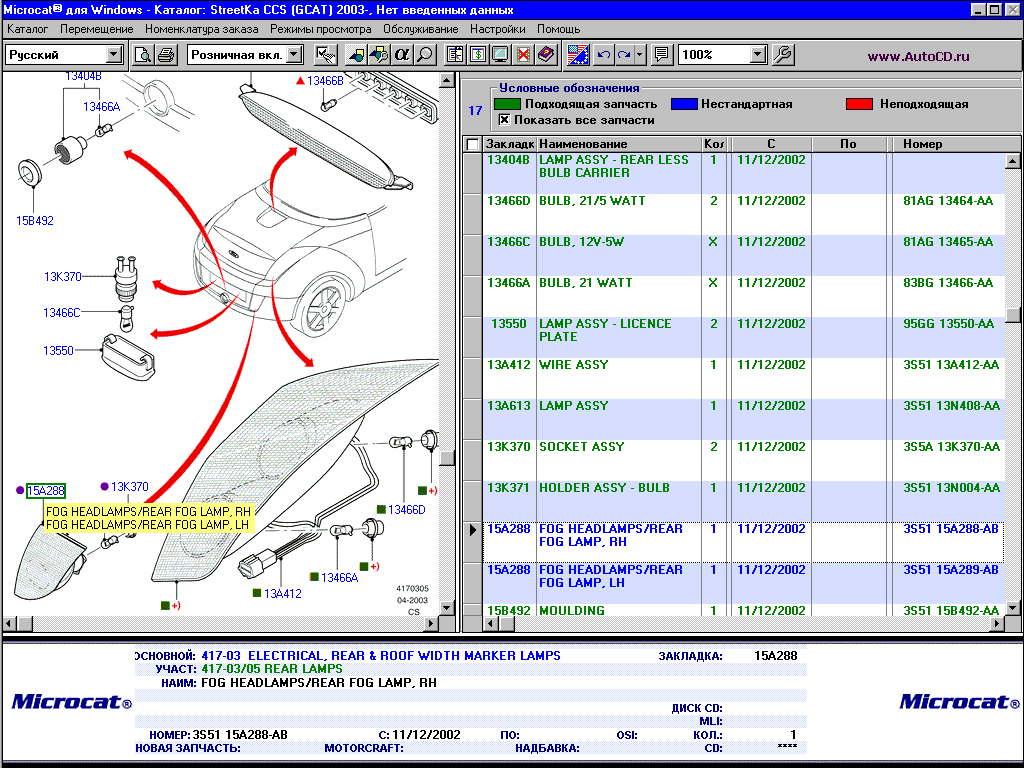Click the monitor screen toolbar icon

(500, 55)
